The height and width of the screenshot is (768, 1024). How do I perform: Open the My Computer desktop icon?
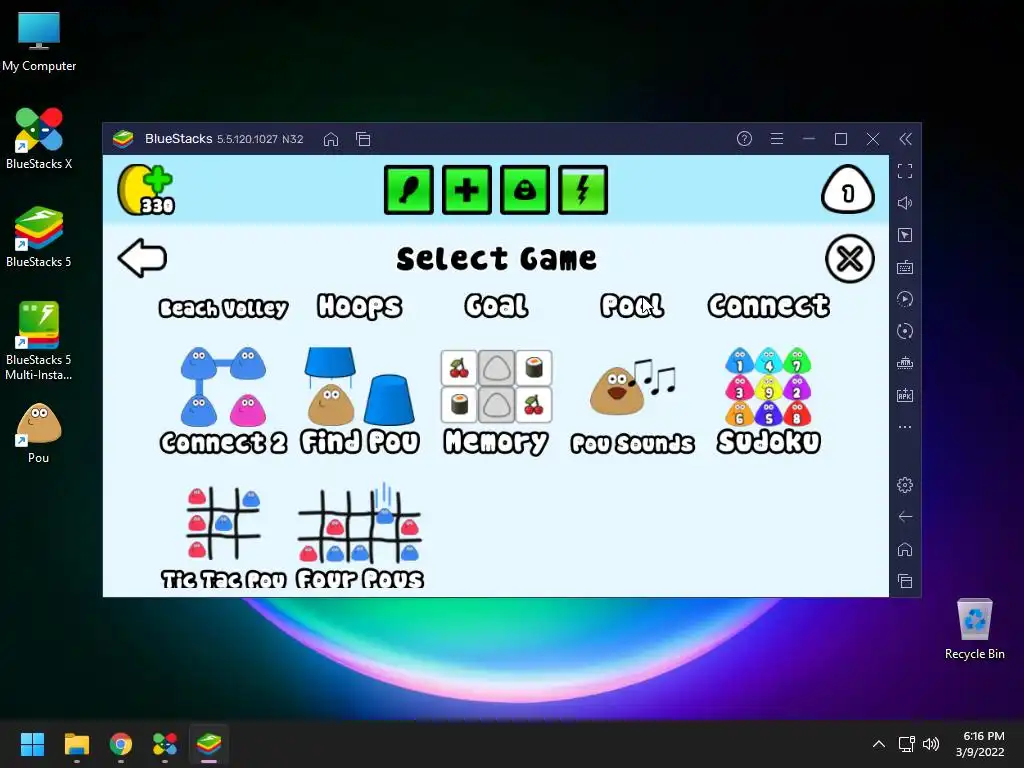coord(39,42)
